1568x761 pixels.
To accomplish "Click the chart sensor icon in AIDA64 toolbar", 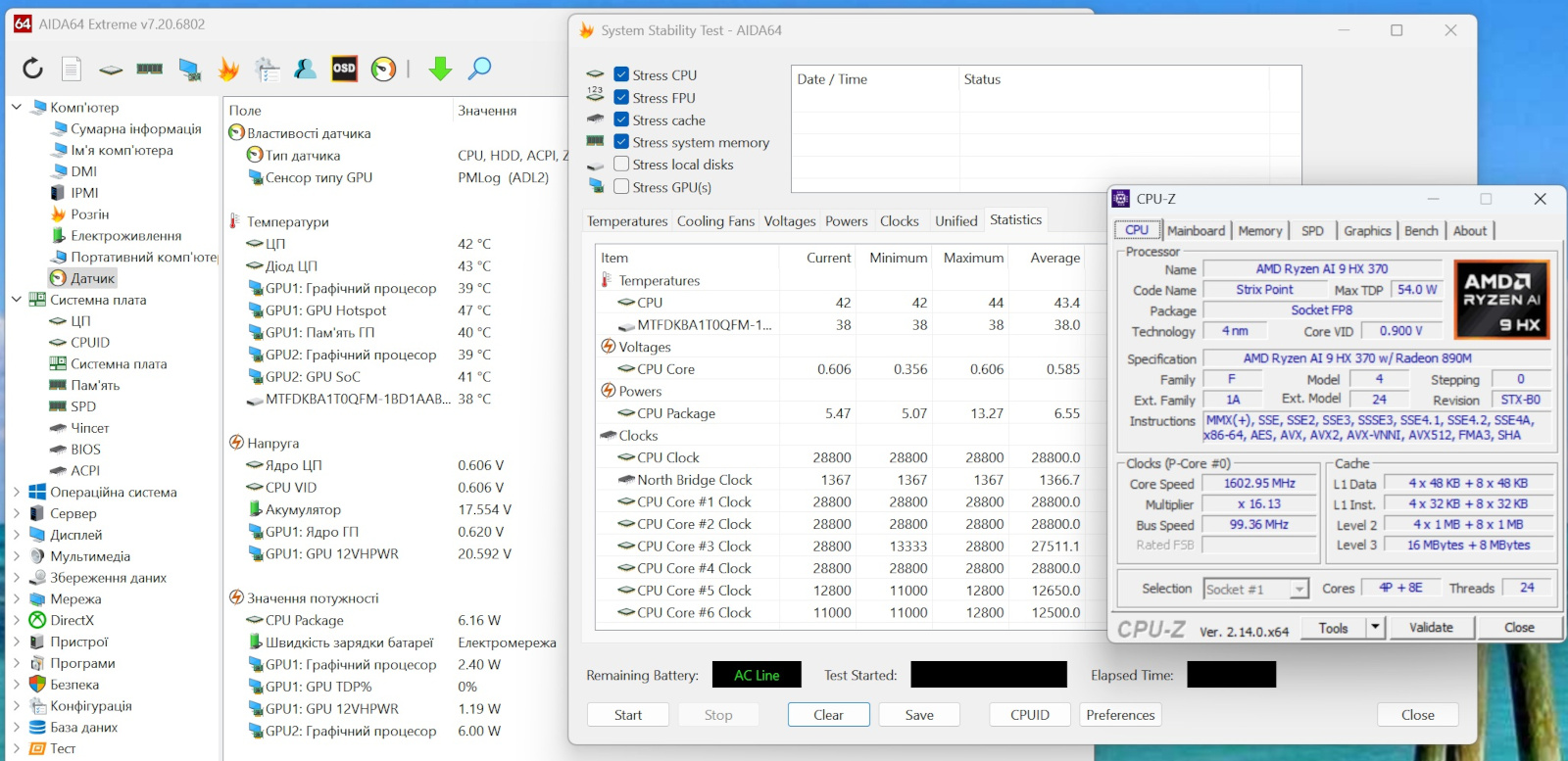I will tap(267, 69).
